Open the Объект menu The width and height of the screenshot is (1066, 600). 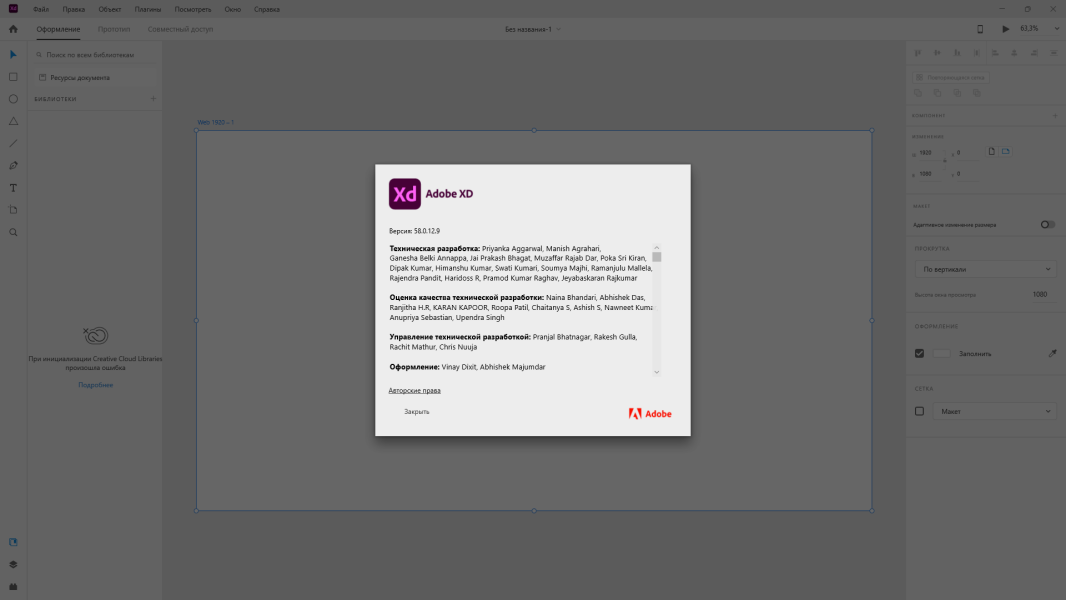[109, 10]
